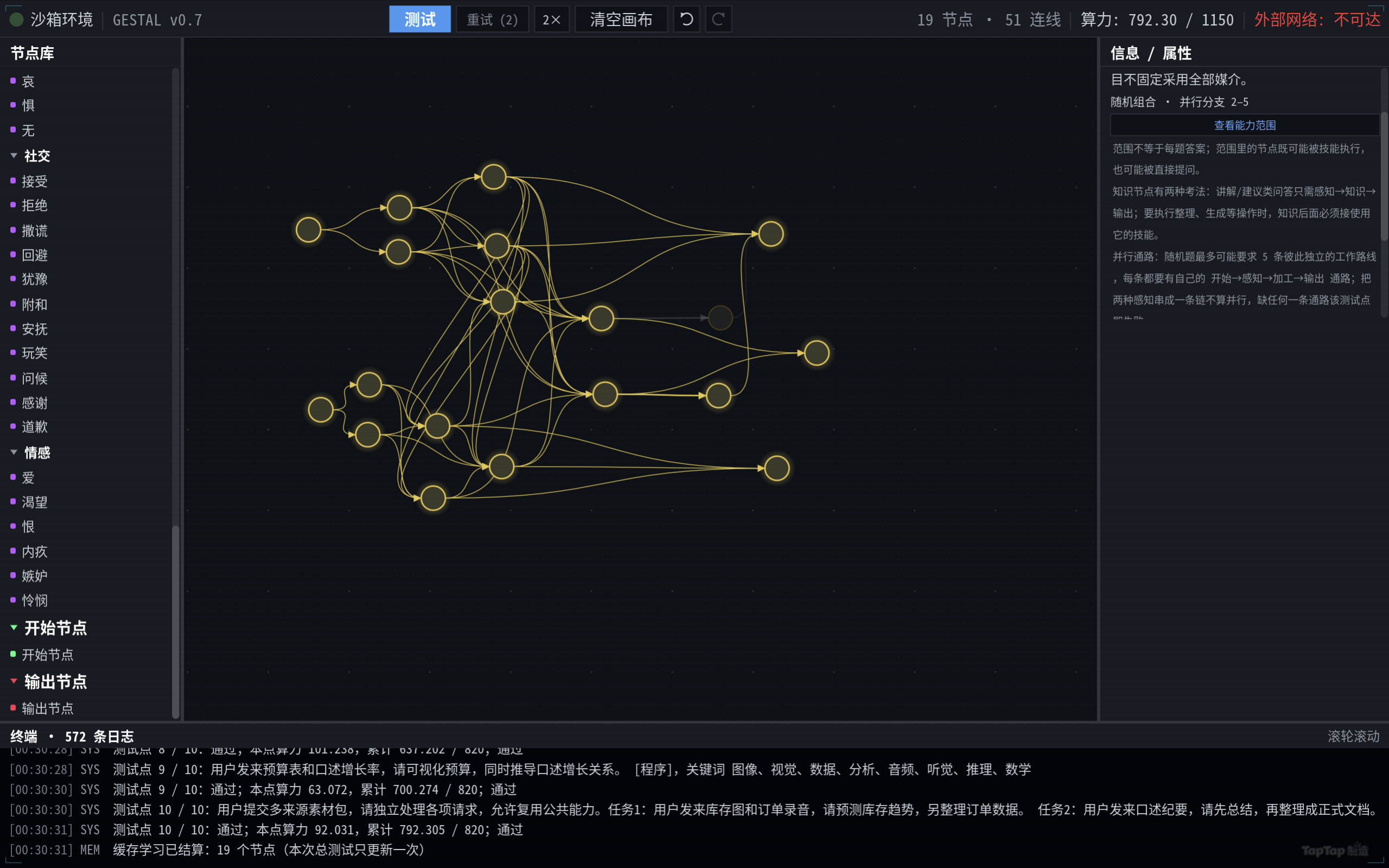Select the 犹豫 node item

coord(29,279)
